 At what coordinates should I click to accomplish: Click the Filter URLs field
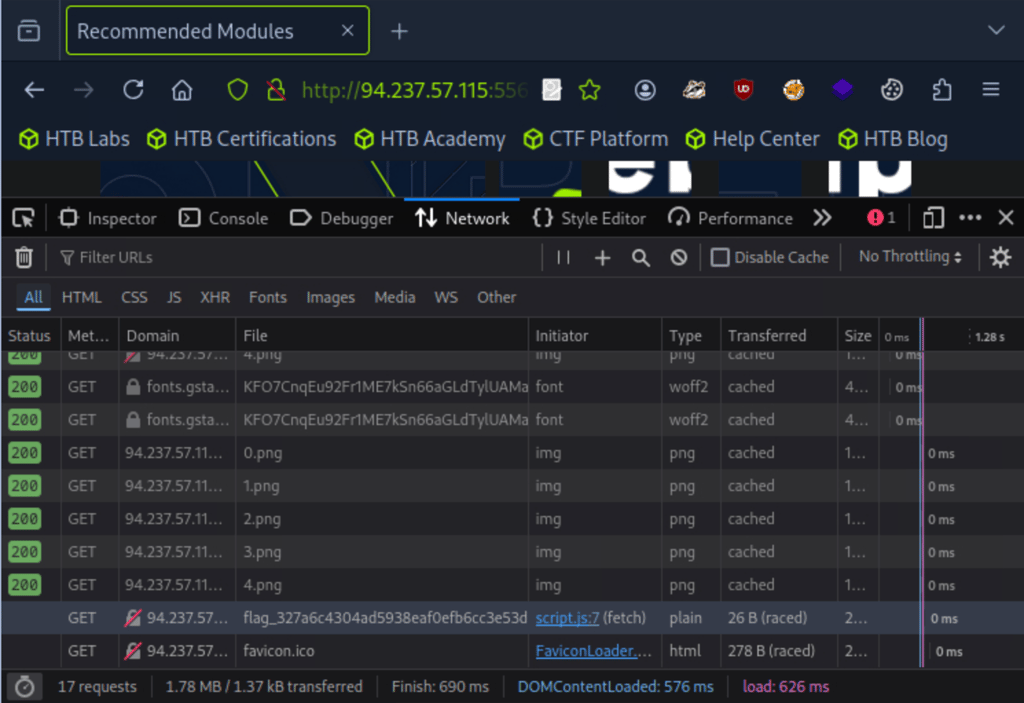[x=297, y=257]
